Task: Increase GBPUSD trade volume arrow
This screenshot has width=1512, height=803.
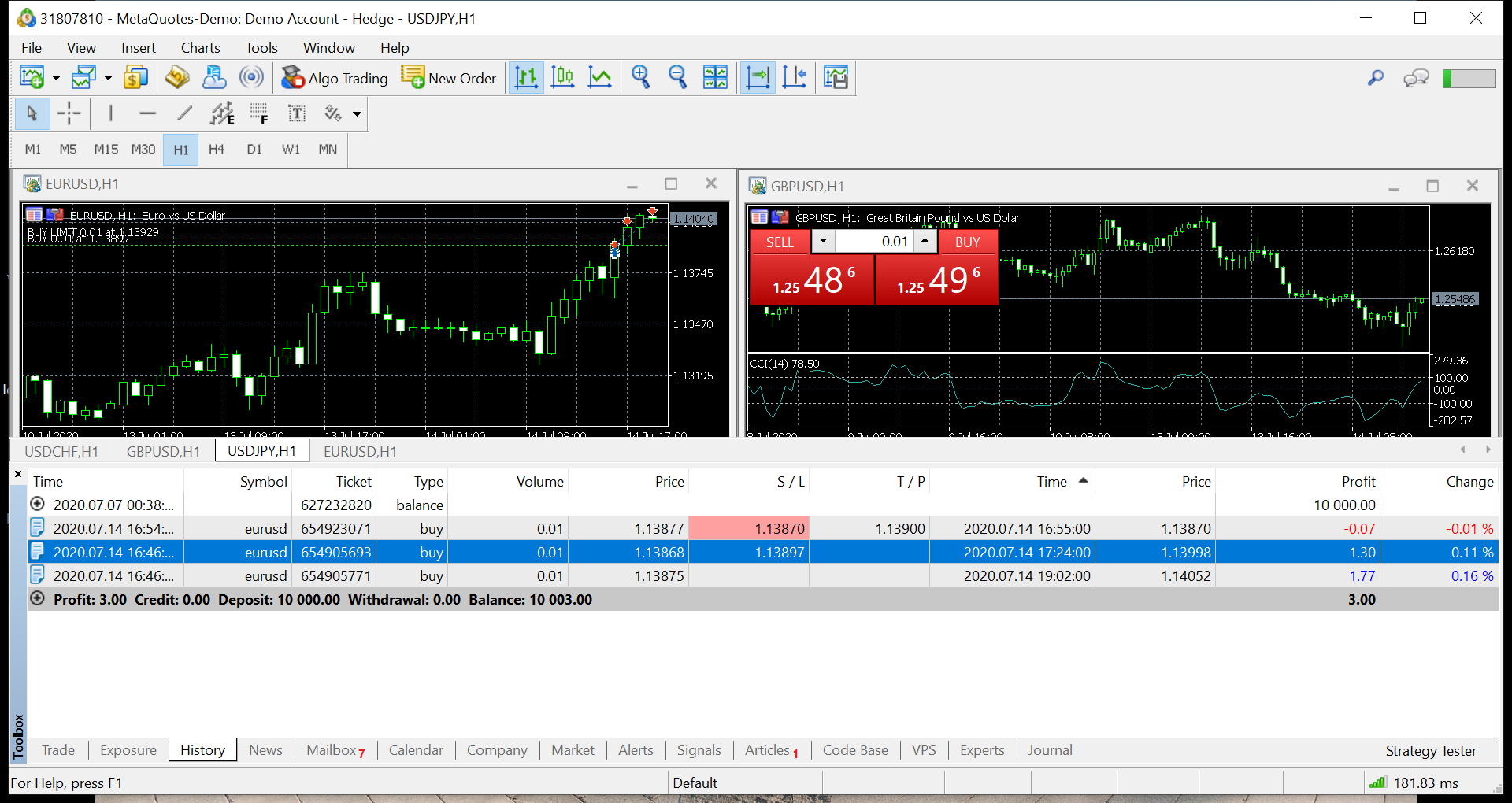Action: click(x=925, y=241)
